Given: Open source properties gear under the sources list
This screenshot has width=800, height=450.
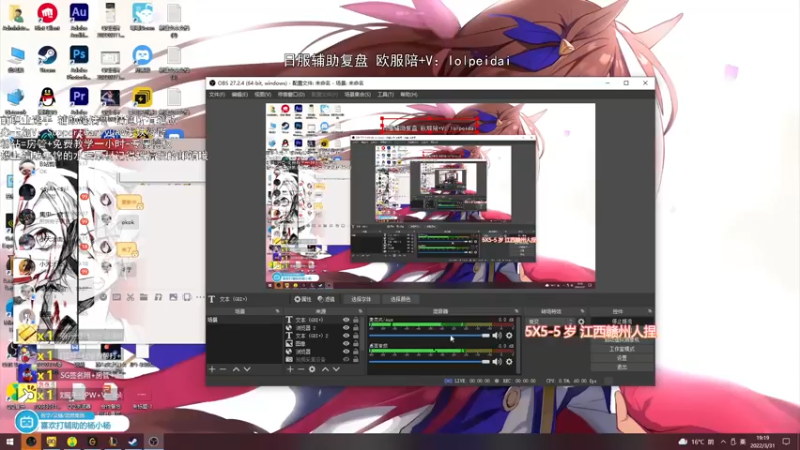Looking at the screenshot, I should [312, 369].
